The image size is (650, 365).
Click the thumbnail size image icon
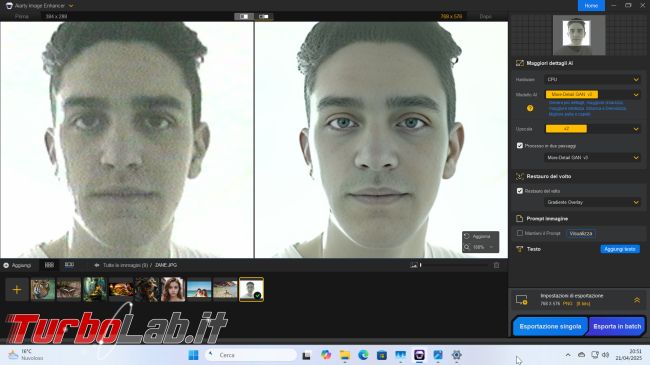click(414, 265)
